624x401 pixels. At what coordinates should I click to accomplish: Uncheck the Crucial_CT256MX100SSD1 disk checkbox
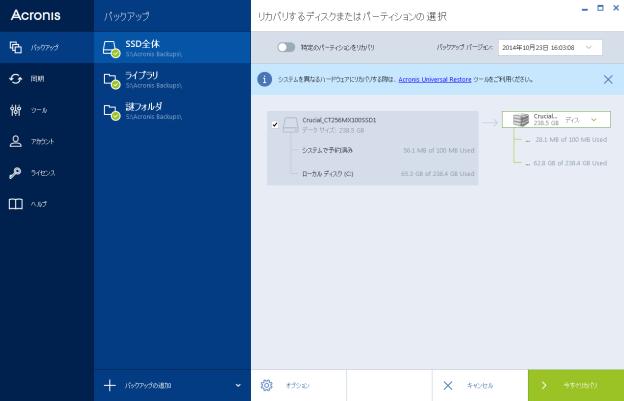pyautogui.click(x=275, y=125)
